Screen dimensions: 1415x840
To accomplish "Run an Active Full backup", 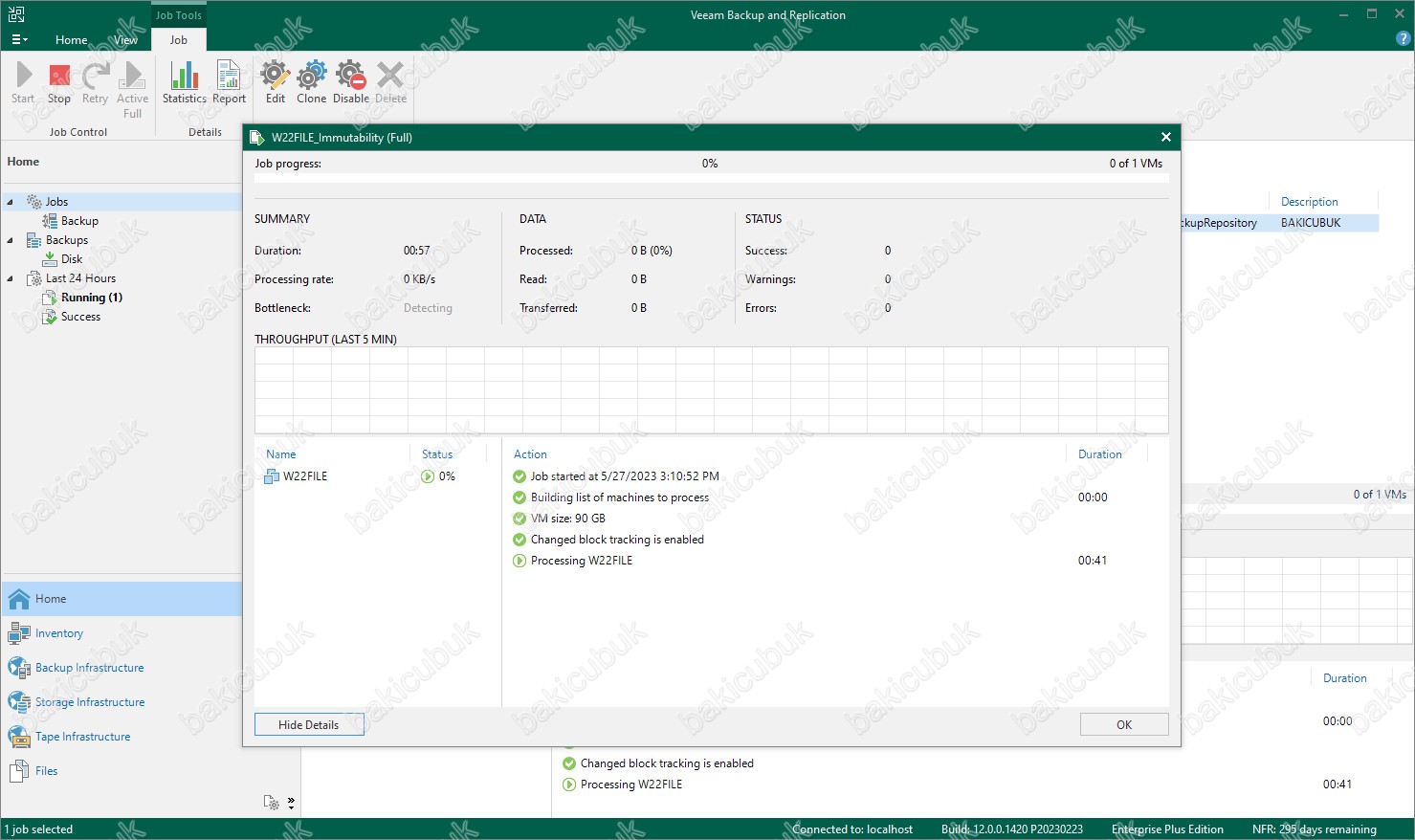I will click(x=132, y=90).
